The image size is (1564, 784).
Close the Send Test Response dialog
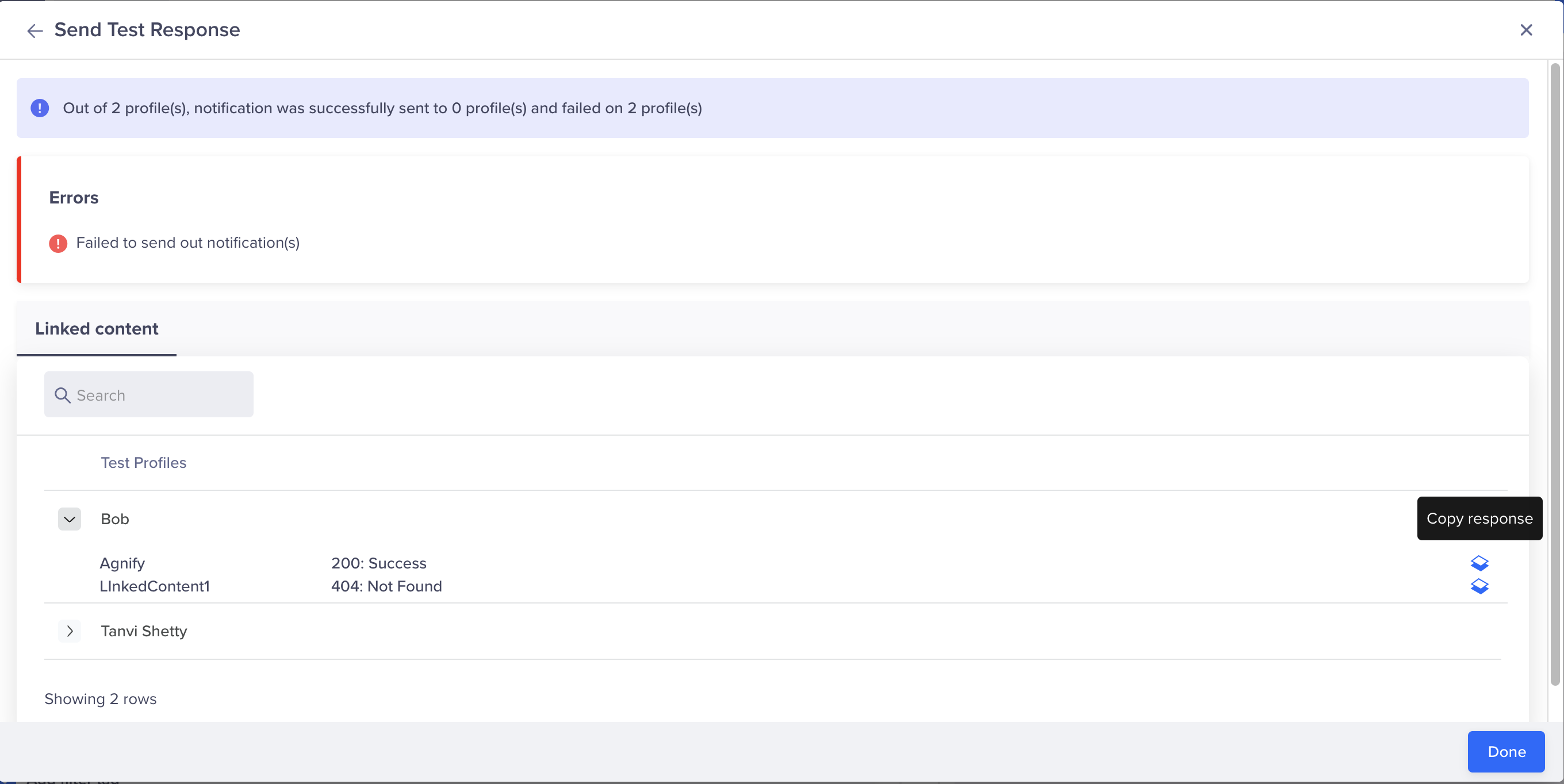click(x=1525, y=30)
